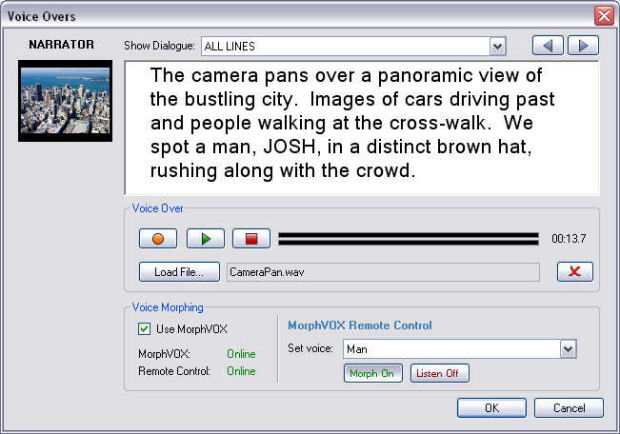The height and width of the screenshot is (434, 620).
Task: Delete the loaded audio file with red X
Action: pos(574,272)
